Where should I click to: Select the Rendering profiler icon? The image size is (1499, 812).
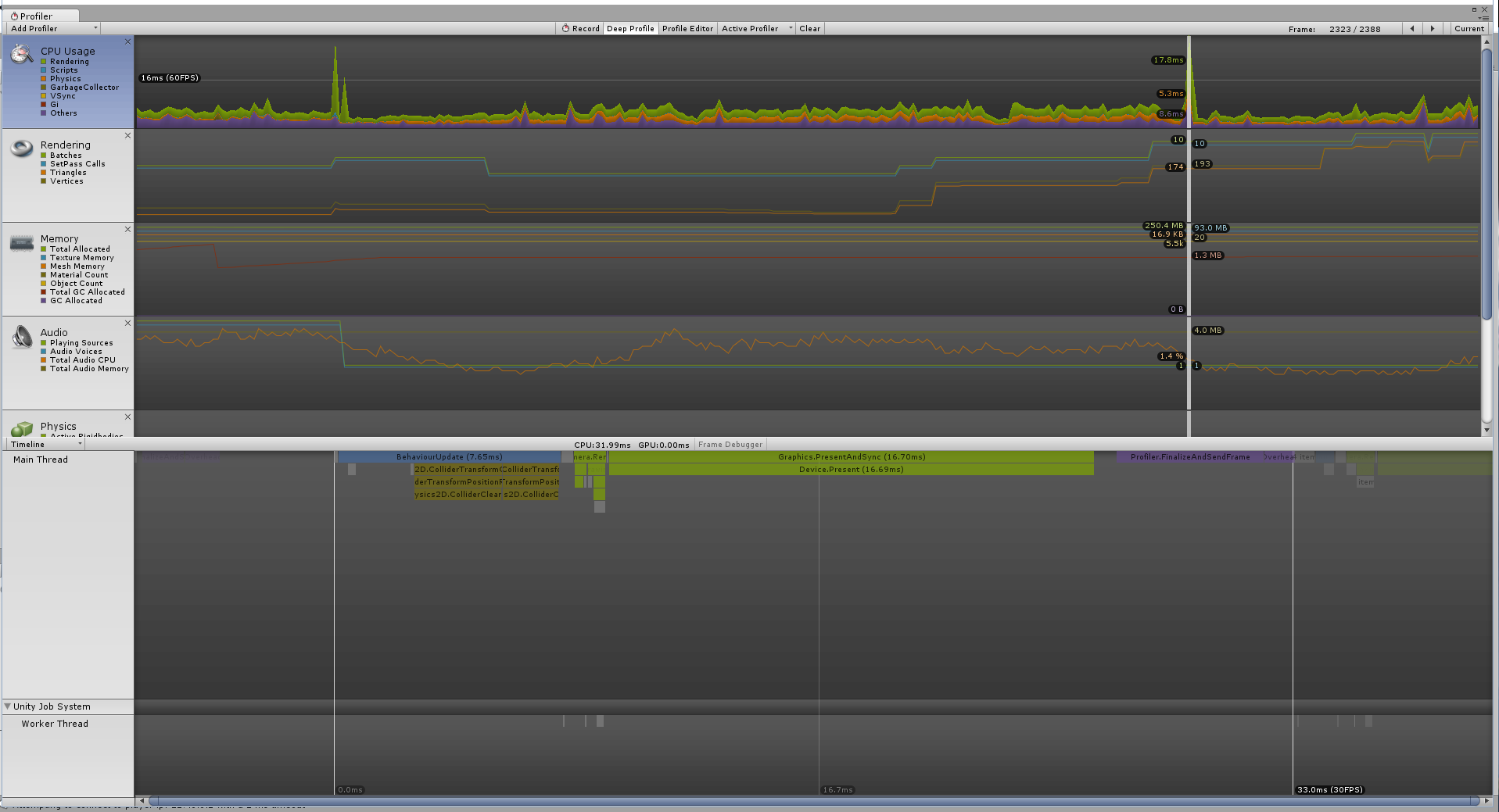[x=21, y=148]
